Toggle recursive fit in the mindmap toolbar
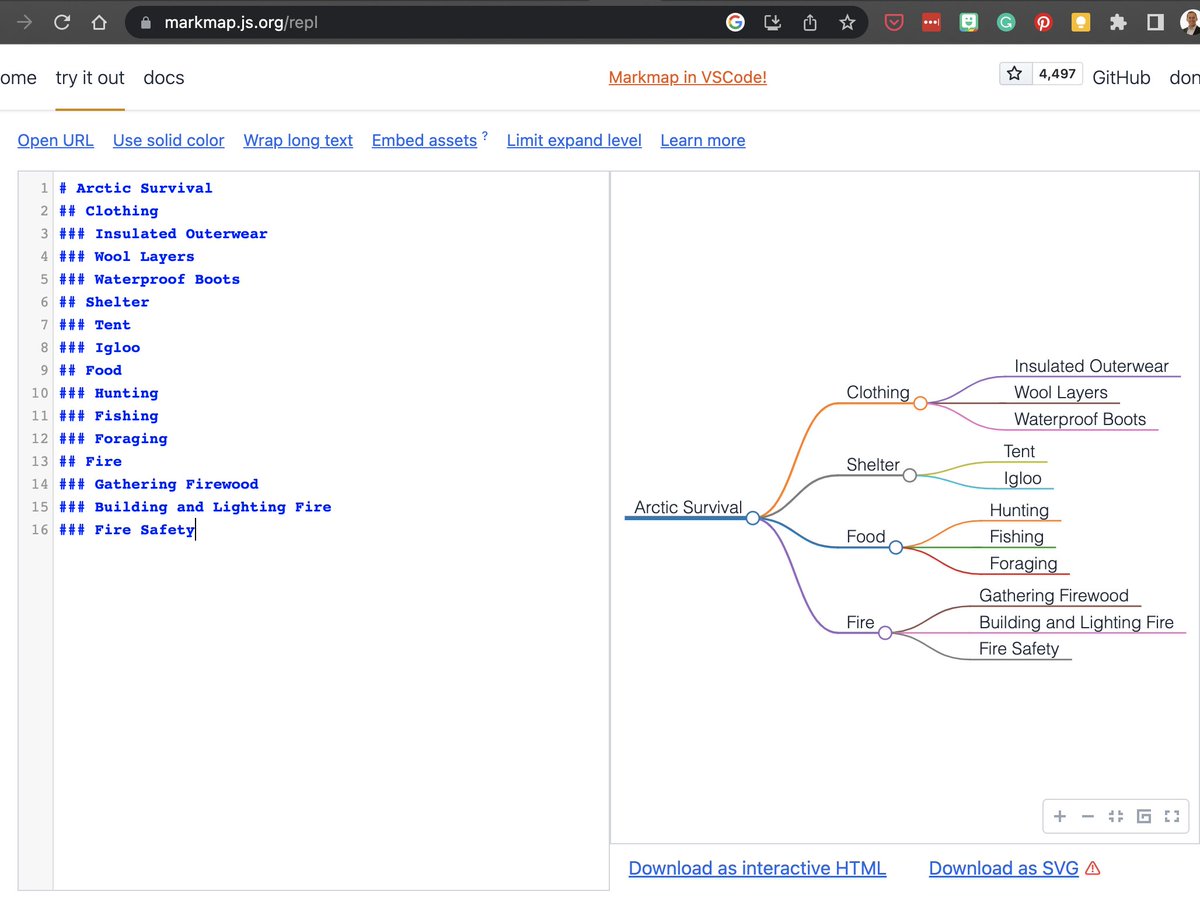The image size is (1200, 905). click(x=1144, y=816)
